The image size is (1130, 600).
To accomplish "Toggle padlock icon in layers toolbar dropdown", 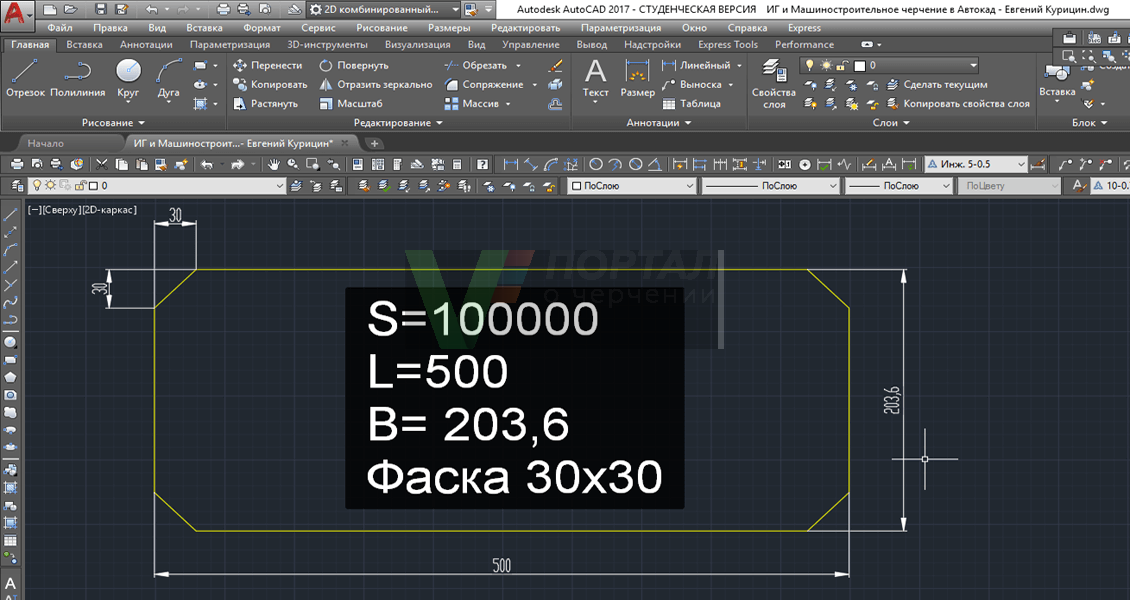I will [79, 185].
